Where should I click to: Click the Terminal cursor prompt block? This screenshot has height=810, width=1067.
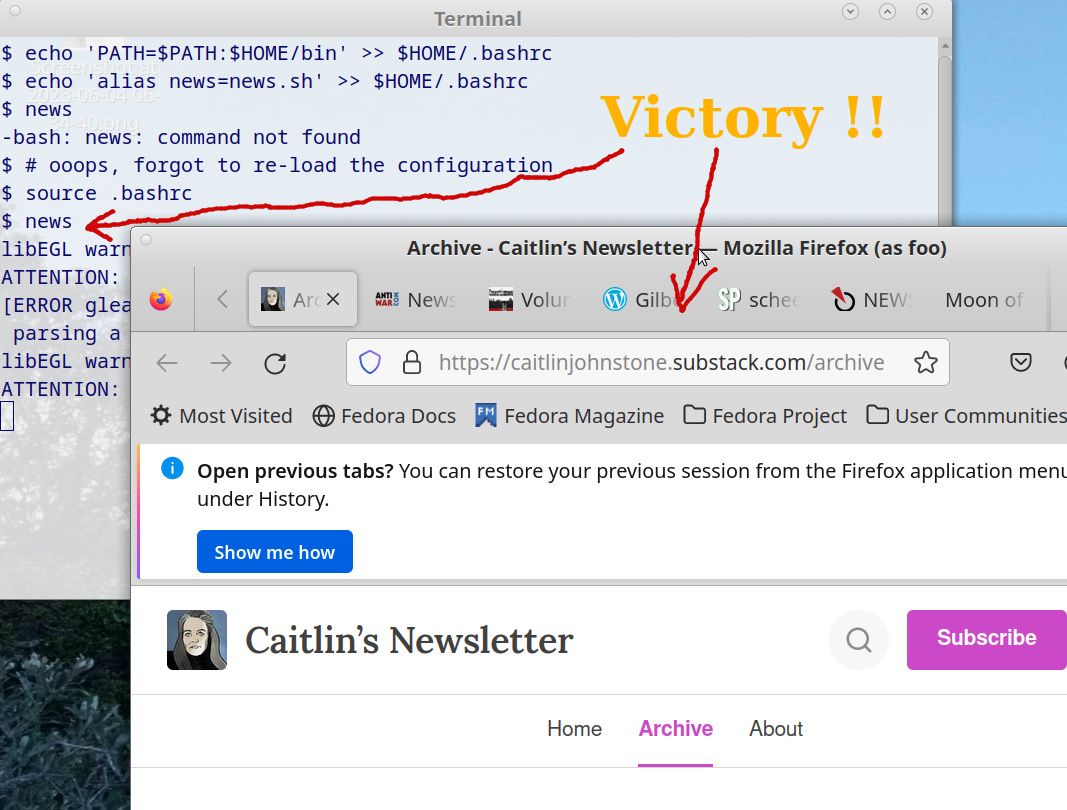7,416
